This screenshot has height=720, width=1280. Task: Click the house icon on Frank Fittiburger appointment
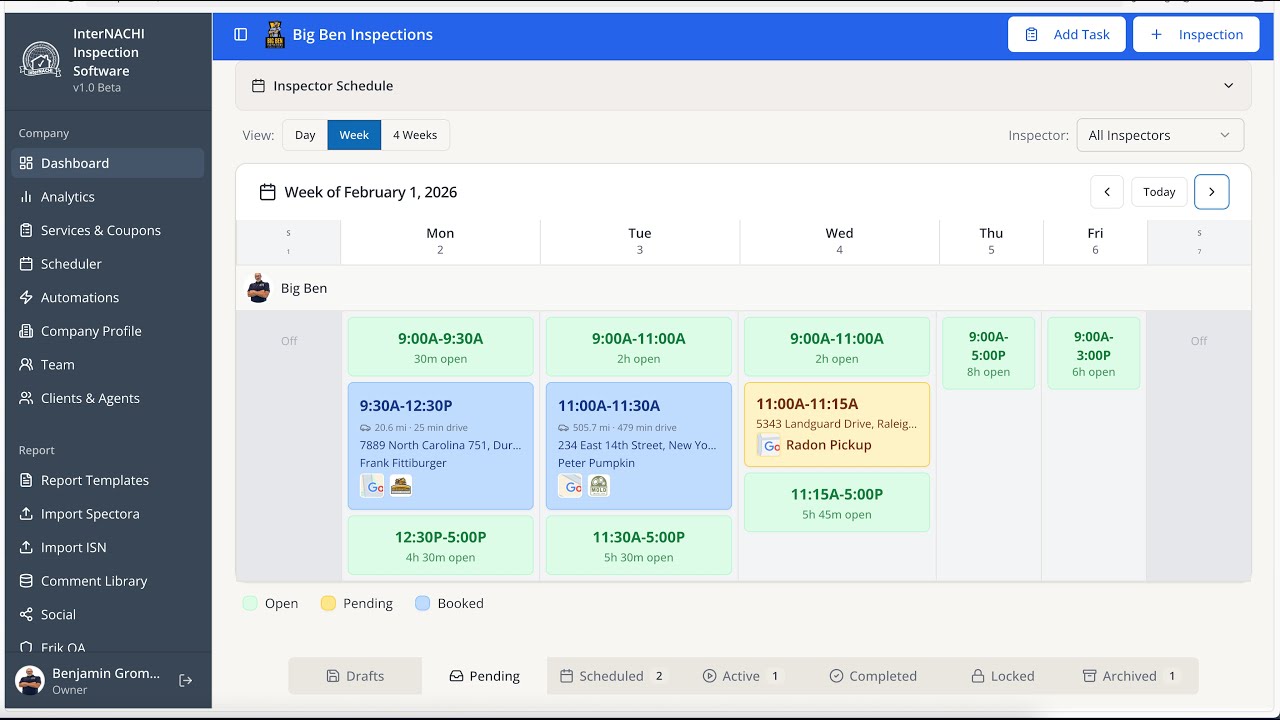tap(400, 486)
